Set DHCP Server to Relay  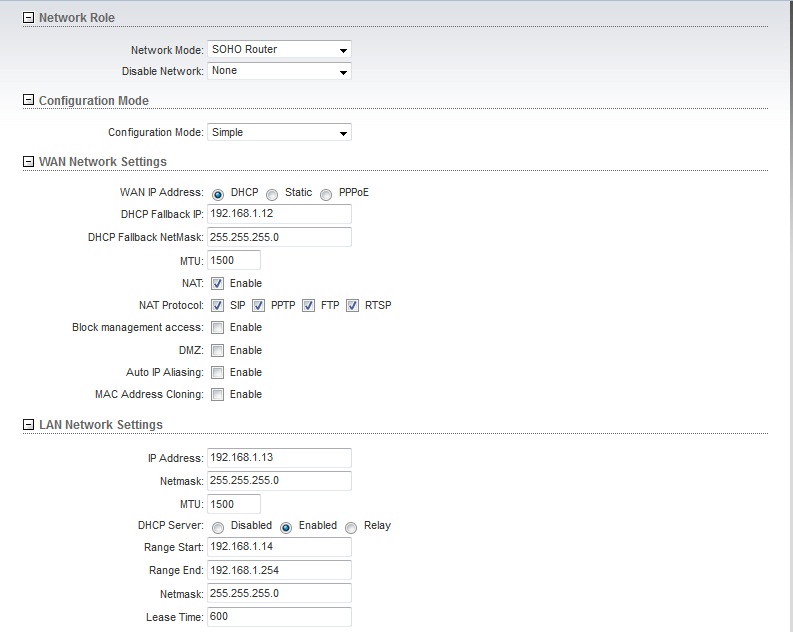tap(351, 527)
